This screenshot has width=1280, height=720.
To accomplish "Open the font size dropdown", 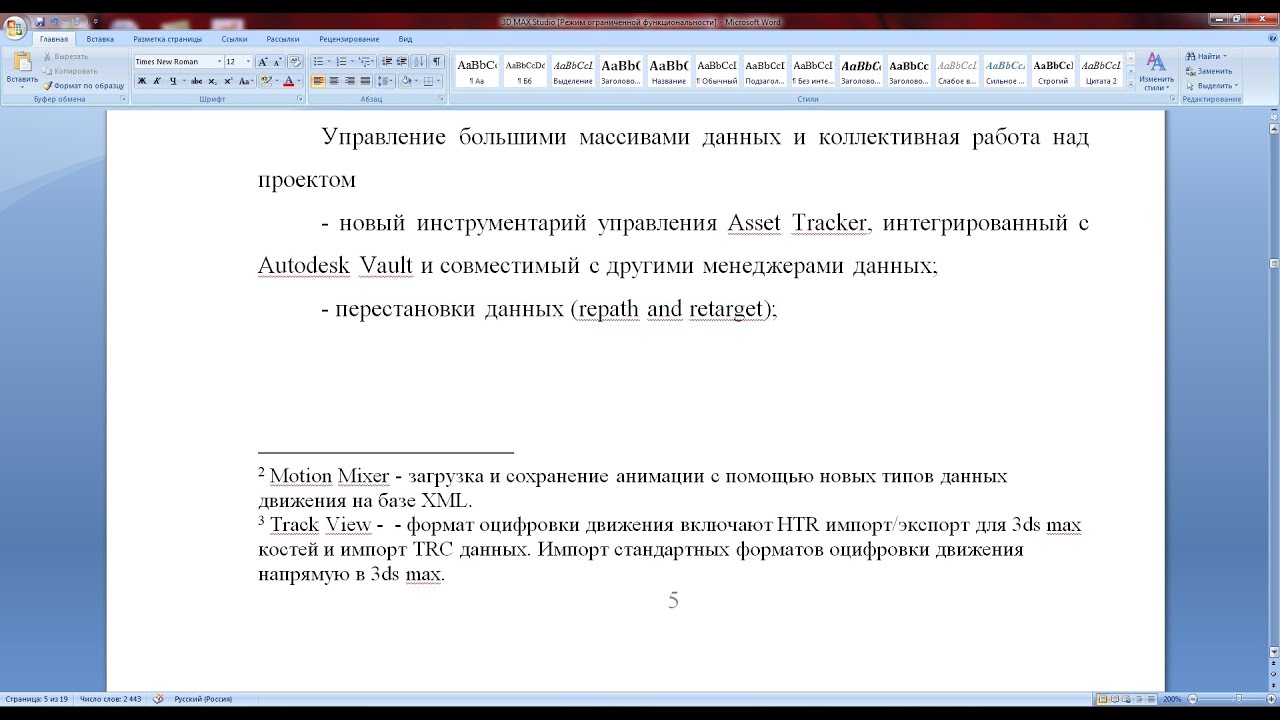I will [x=248, y=62].
